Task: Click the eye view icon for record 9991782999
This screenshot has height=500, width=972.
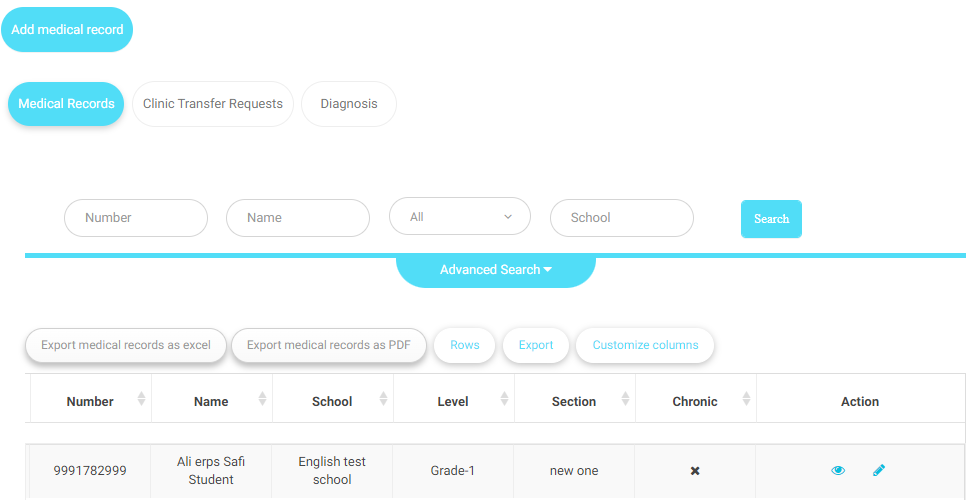Action: (x=838, y=470)
